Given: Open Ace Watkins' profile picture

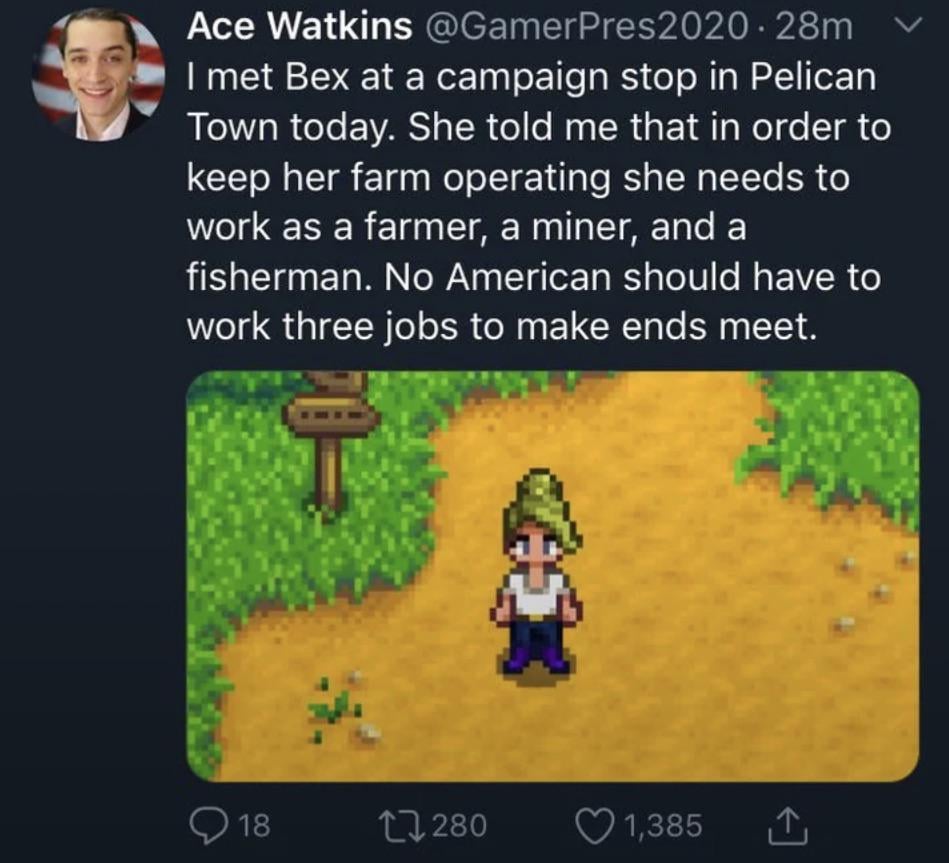Looking at the screenshot, I should [x=98, y=77].
